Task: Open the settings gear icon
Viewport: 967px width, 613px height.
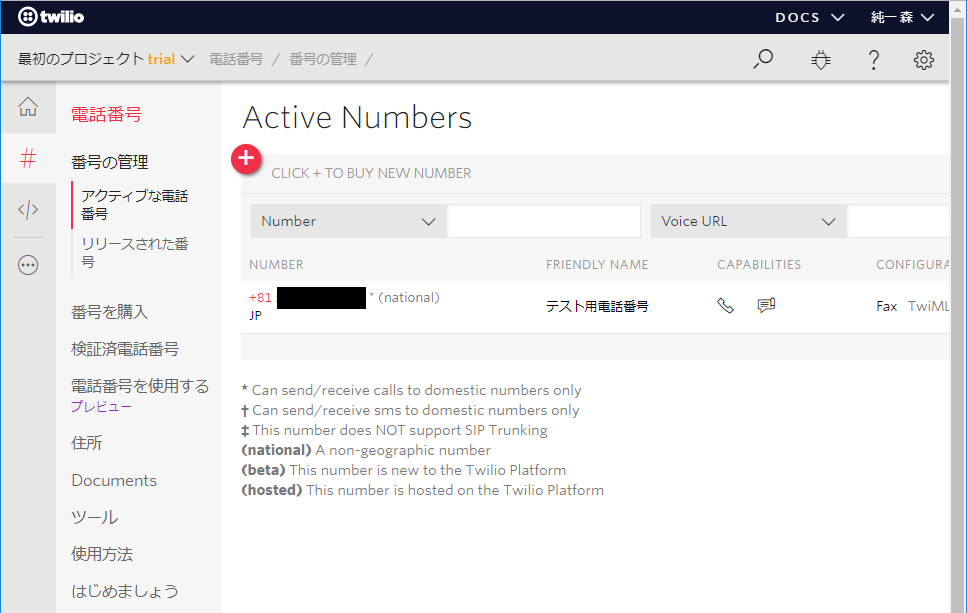Action: coord(923,60)
